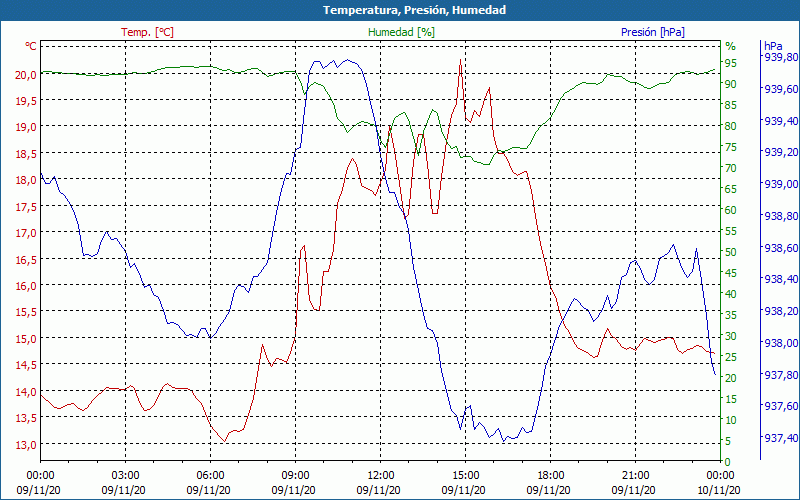This screenshot has width=800, height=500.
Task: Click the '939,20' pressure axis value
Action: 782,152
